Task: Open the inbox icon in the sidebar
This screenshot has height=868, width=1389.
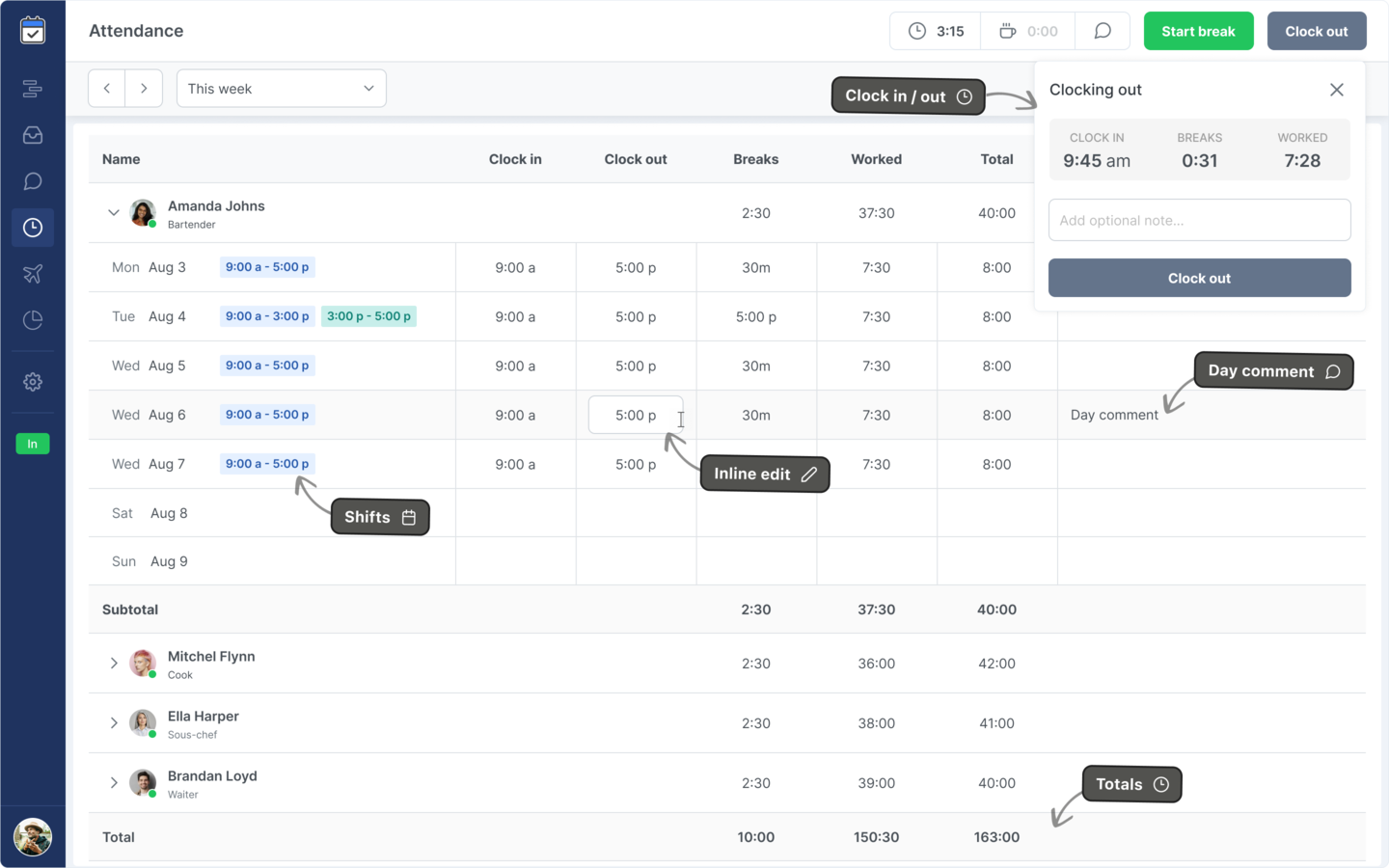Action: (x=32, y=135)
